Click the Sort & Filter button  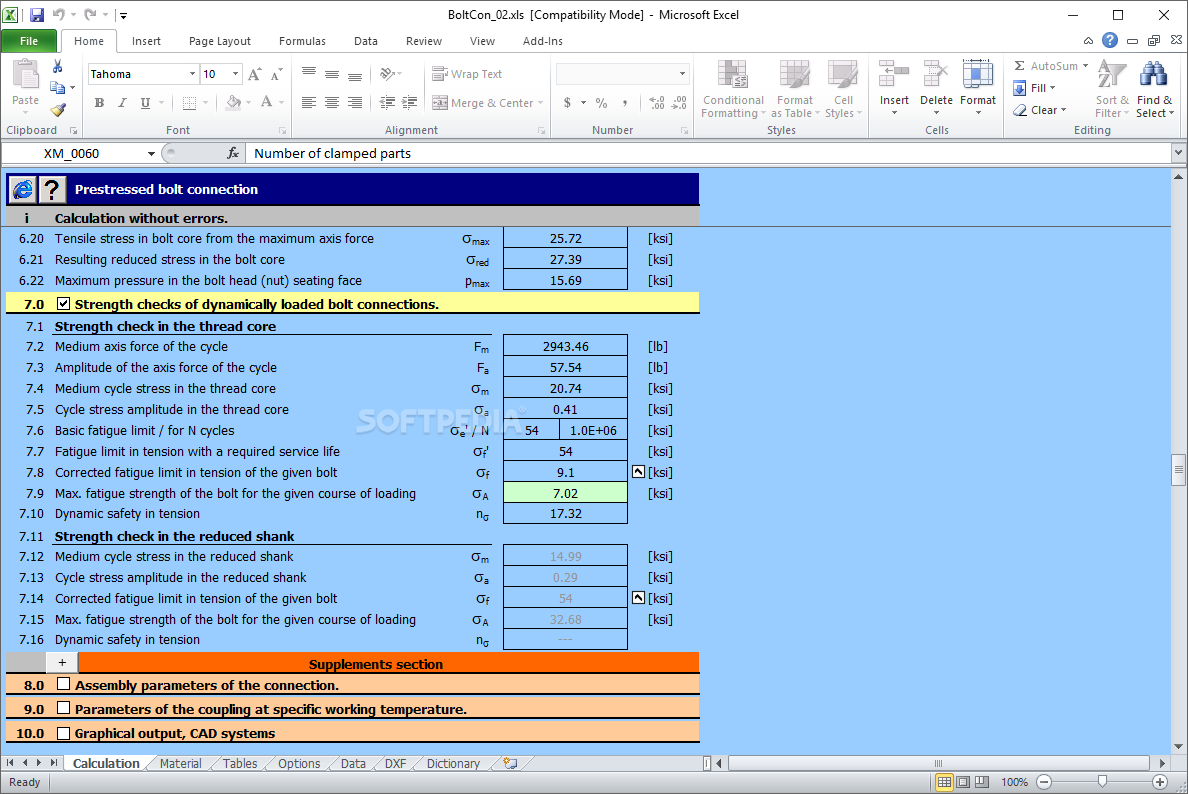tap(1111, 89)
